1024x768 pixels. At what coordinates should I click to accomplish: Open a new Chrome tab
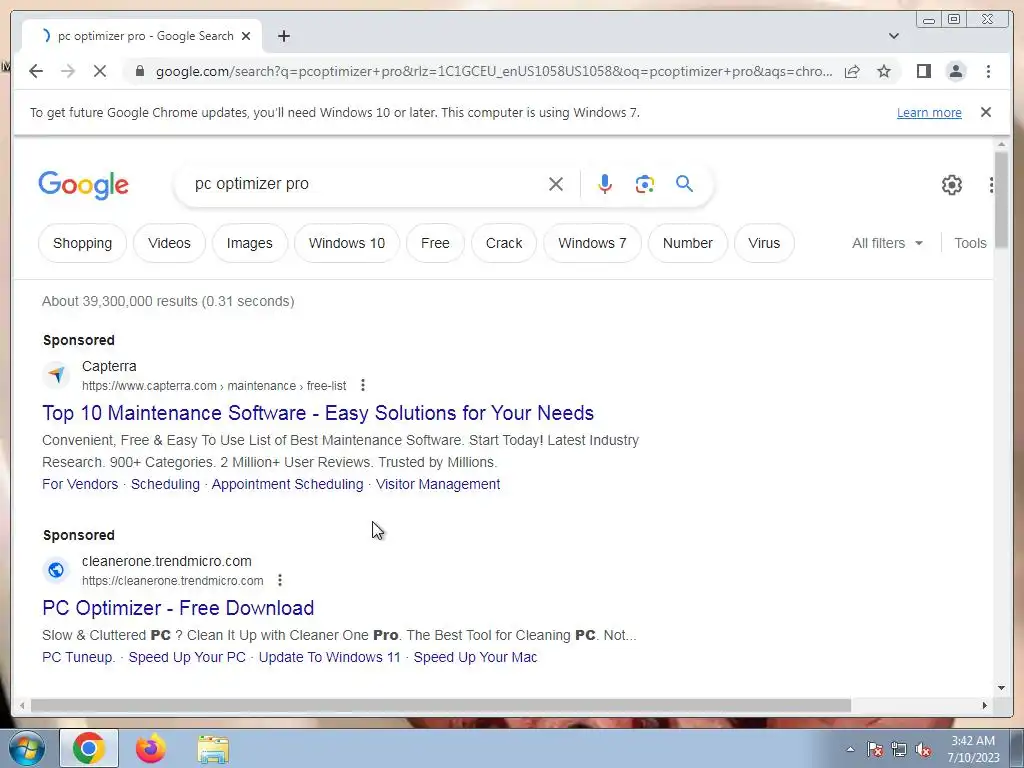pos(283,37)
